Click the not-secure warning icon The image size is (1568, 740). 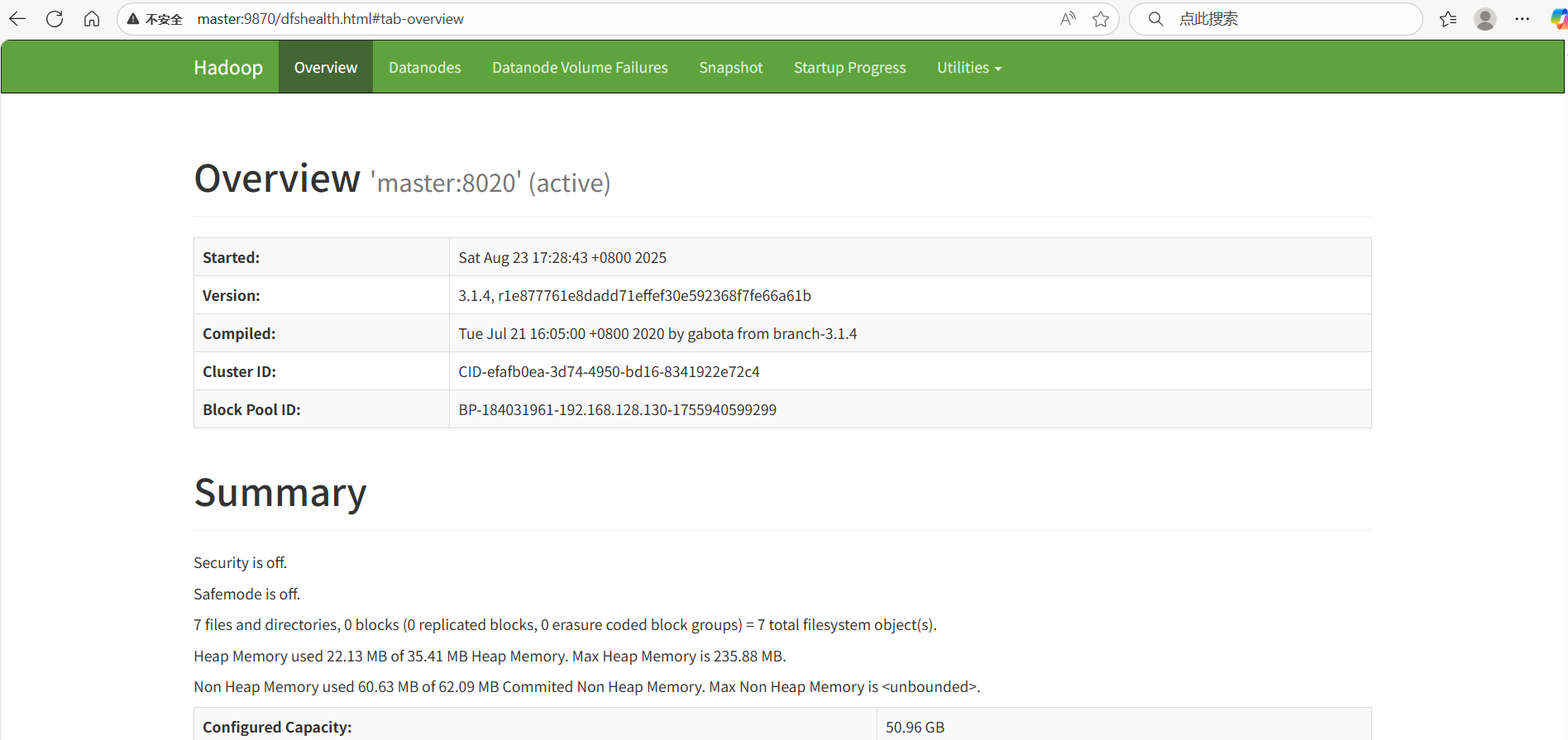pyautogui.click(x=133, y=19)
